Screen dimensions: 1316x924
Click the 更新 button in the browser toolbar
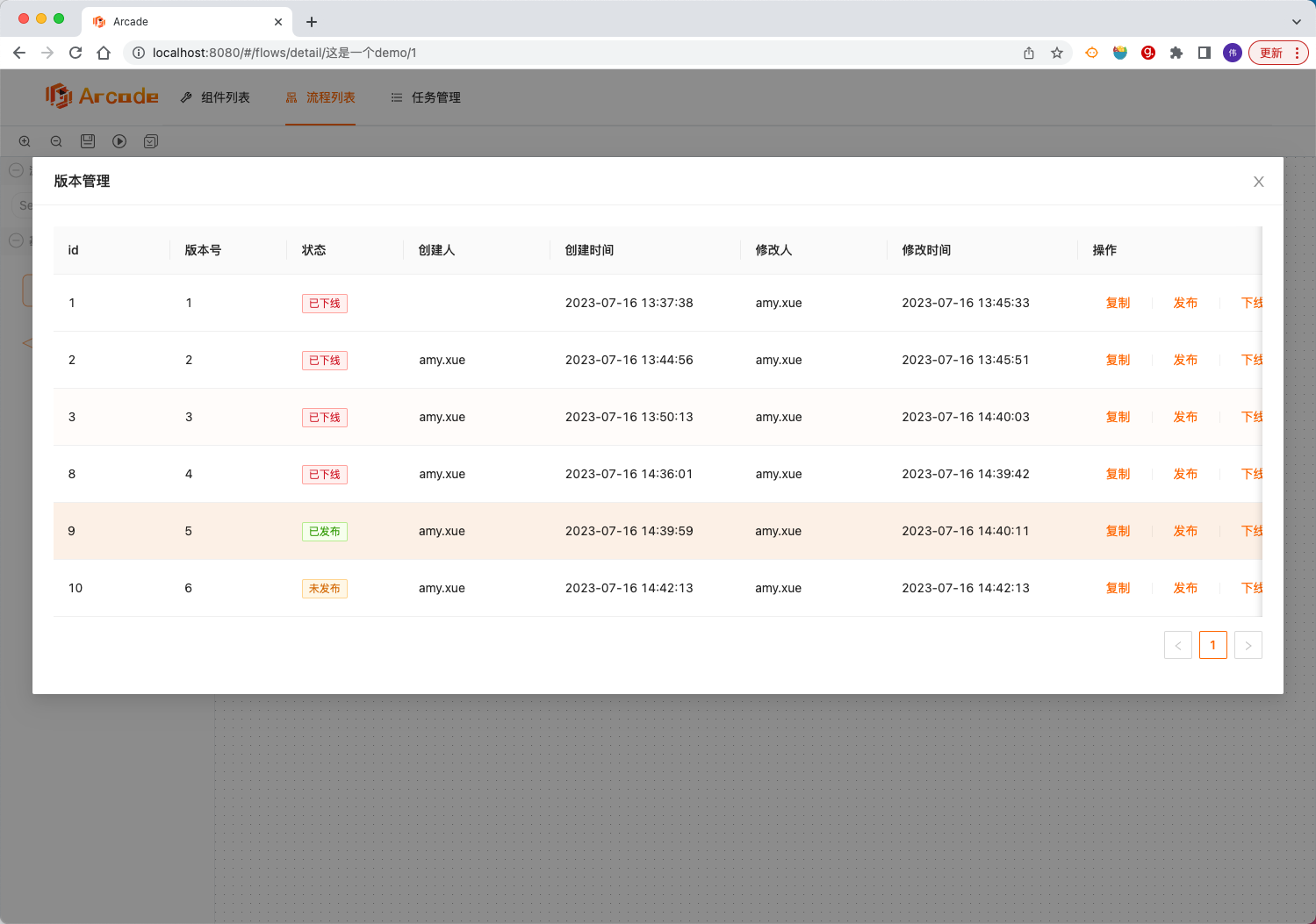[x=1272, y=53]
